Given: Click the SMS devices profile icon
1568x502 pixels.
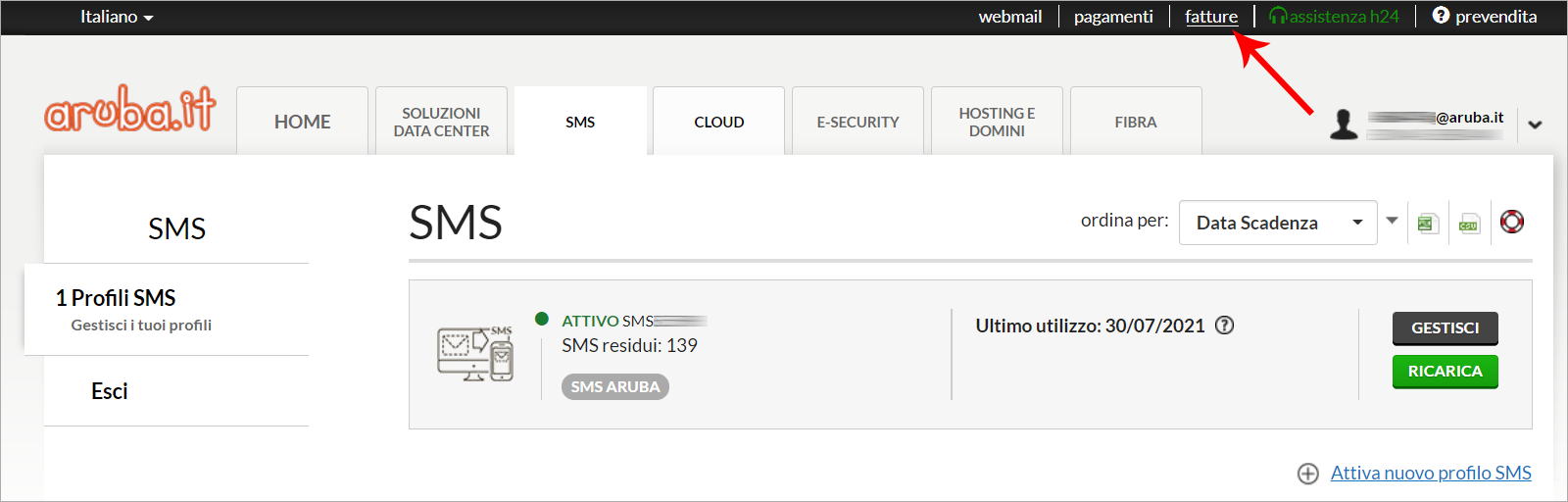Looking at the screenshot, I should (x=475, y=354).
